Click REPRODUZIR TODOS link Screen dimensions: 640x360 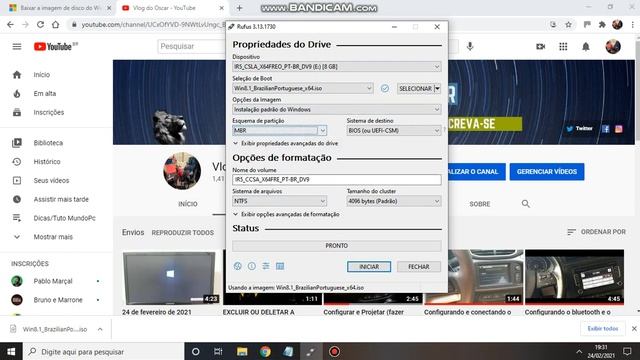pyautogui.click(x=182, y=233)
